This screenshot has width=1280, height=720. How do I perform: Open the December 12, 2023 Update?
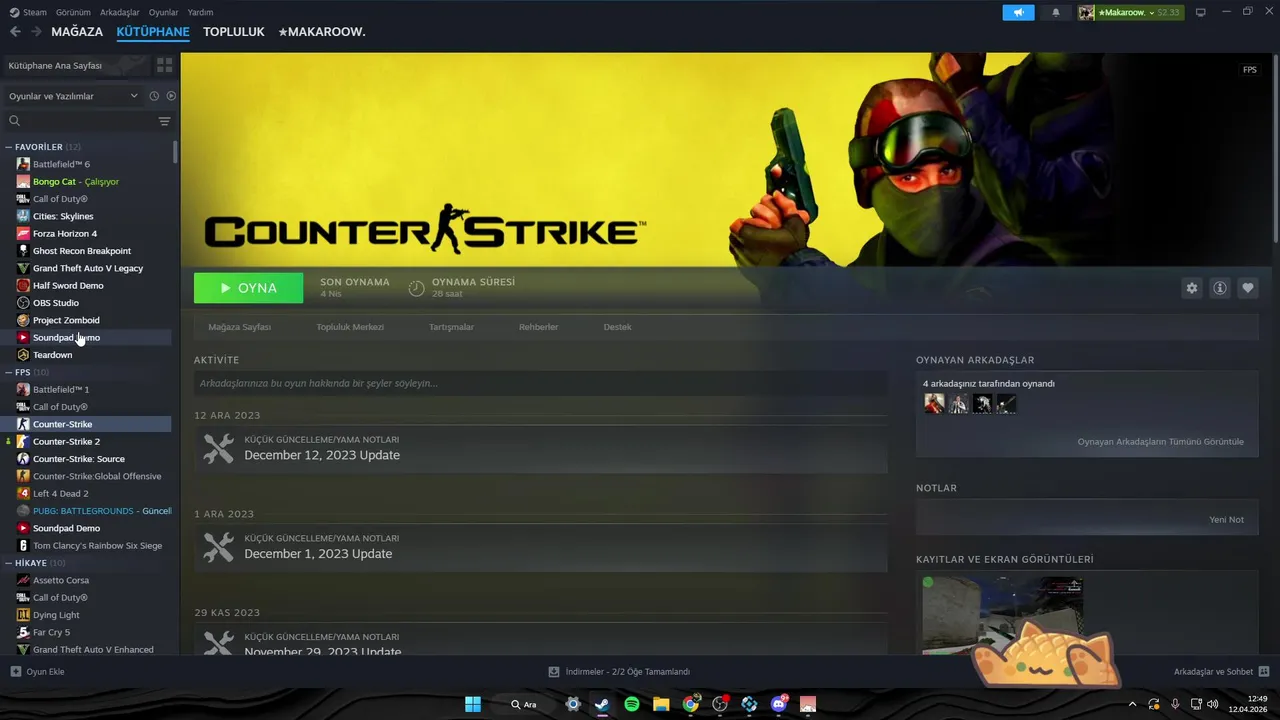322,455
